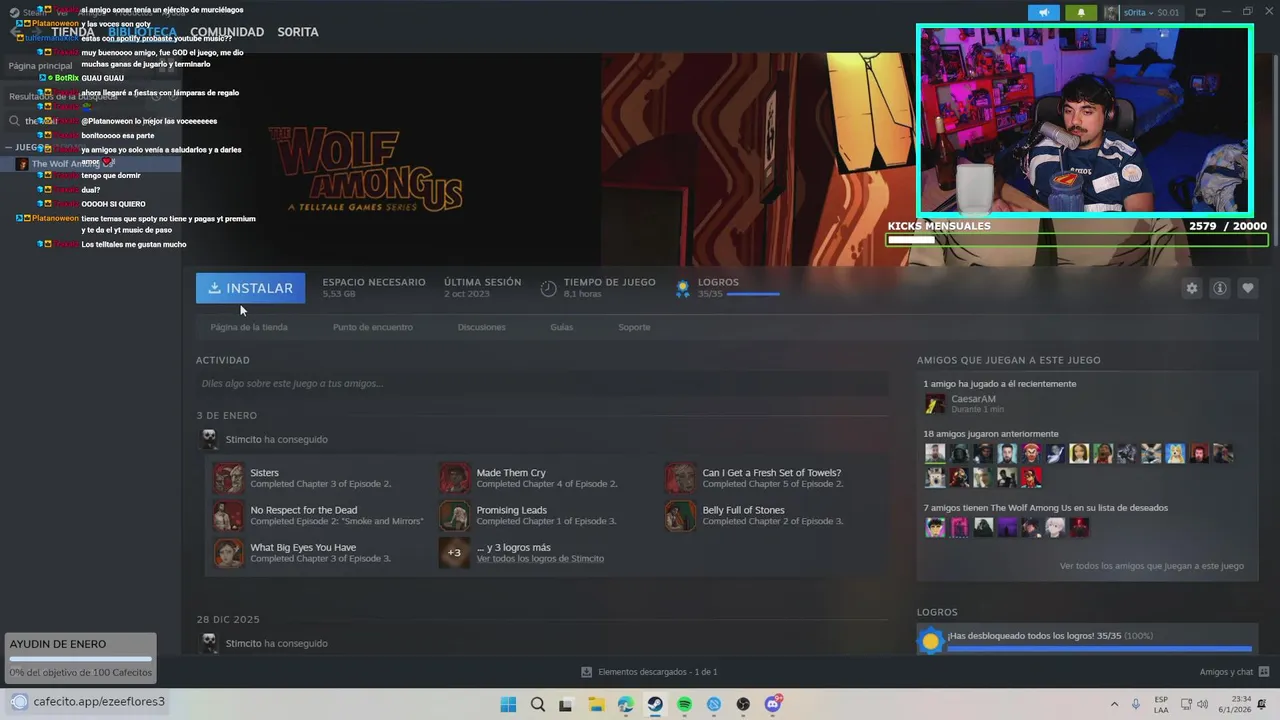
Task: Open Sisters achievement icon
Action: tap(228, 478)
